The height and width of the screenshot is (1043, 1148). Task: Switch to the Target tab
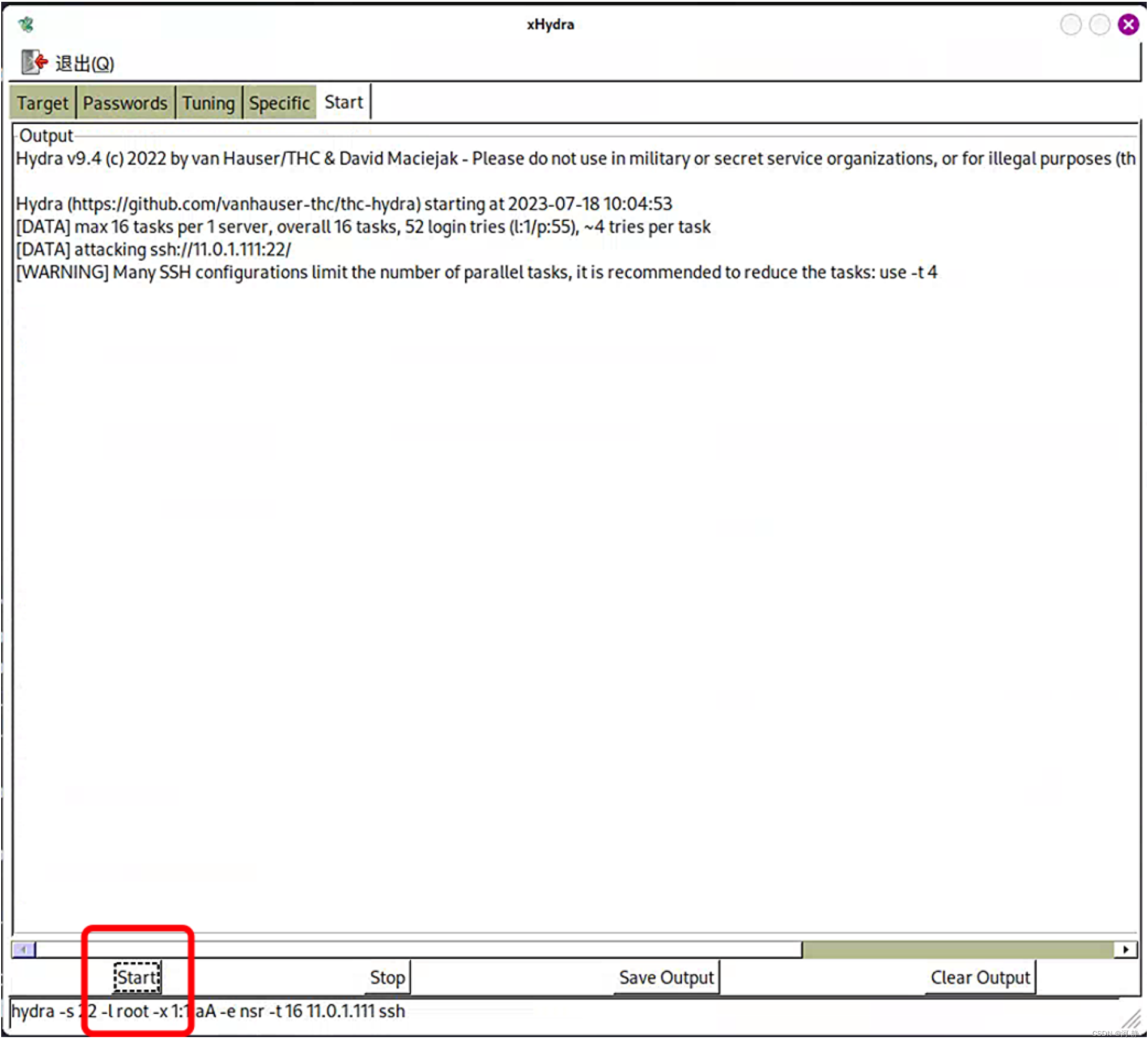point(42,103)
